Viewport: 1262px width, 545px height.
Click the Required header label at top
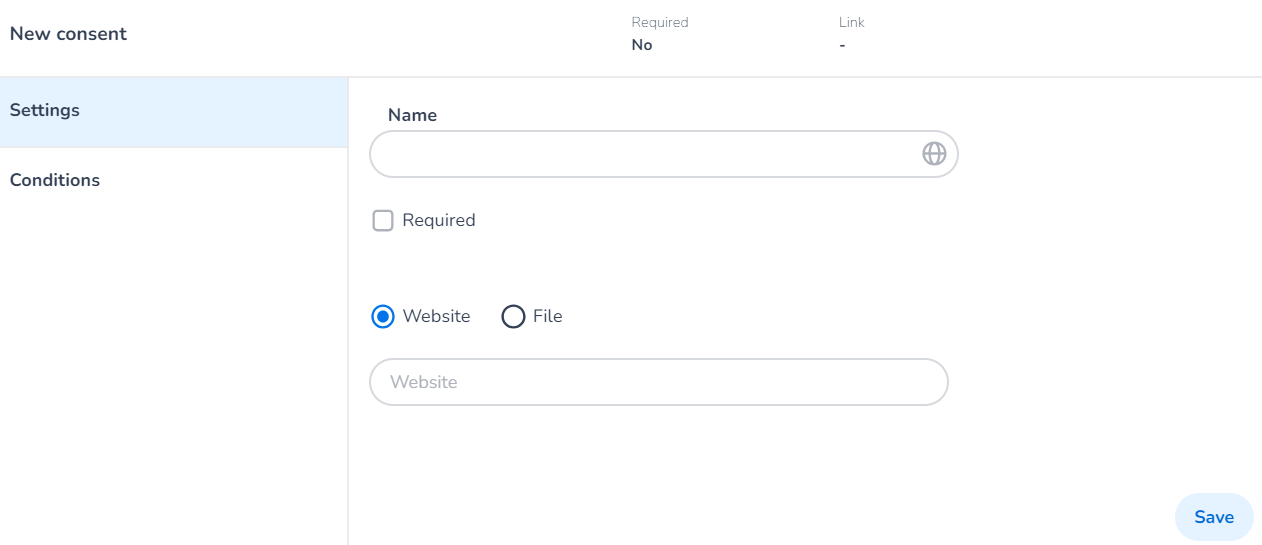[660, 22]
